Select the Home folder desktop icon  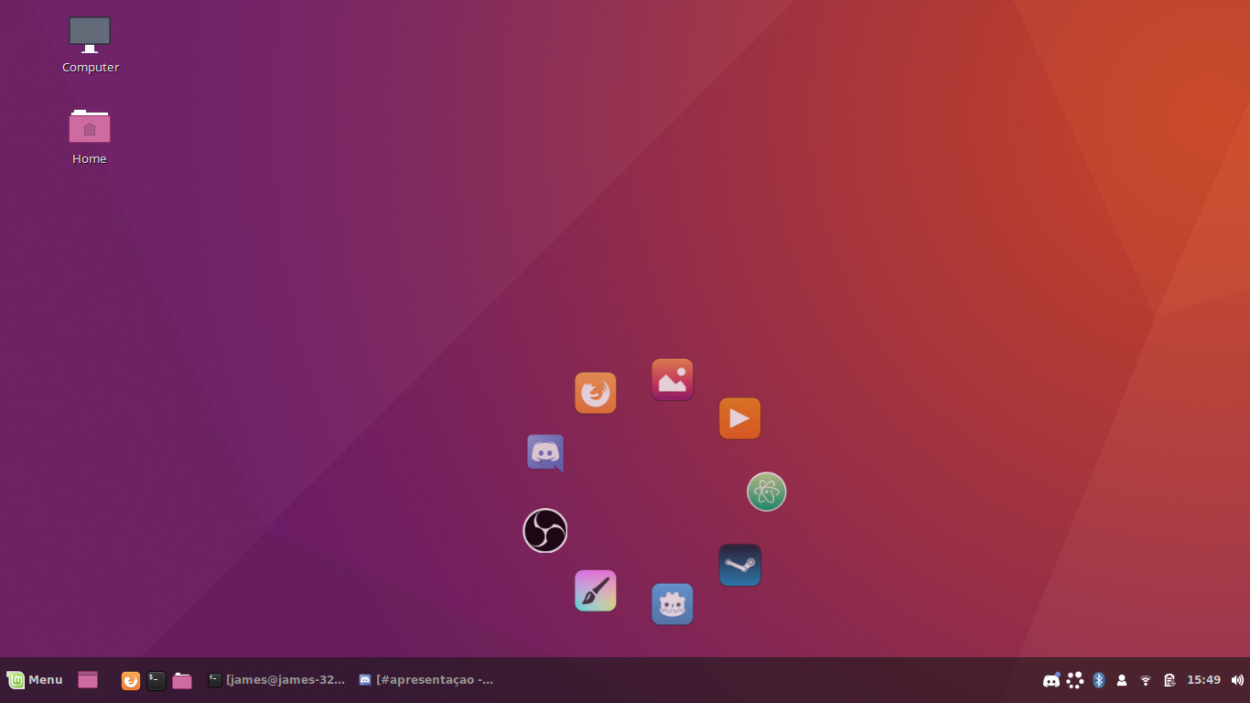pyautogui.click(x=89, y=137)
